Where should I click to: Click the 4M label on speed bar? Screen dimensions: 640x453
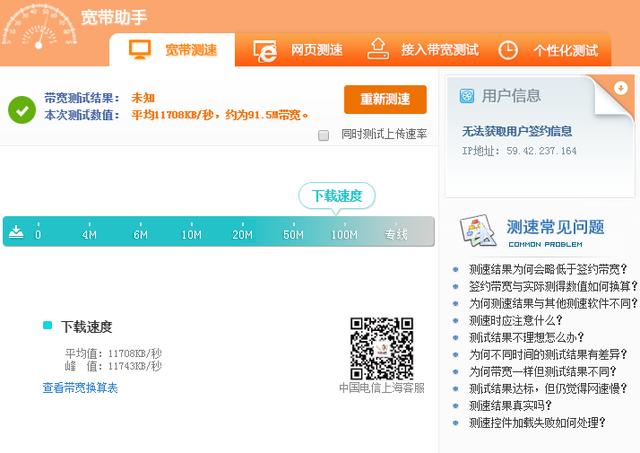(x=89, y=235)
